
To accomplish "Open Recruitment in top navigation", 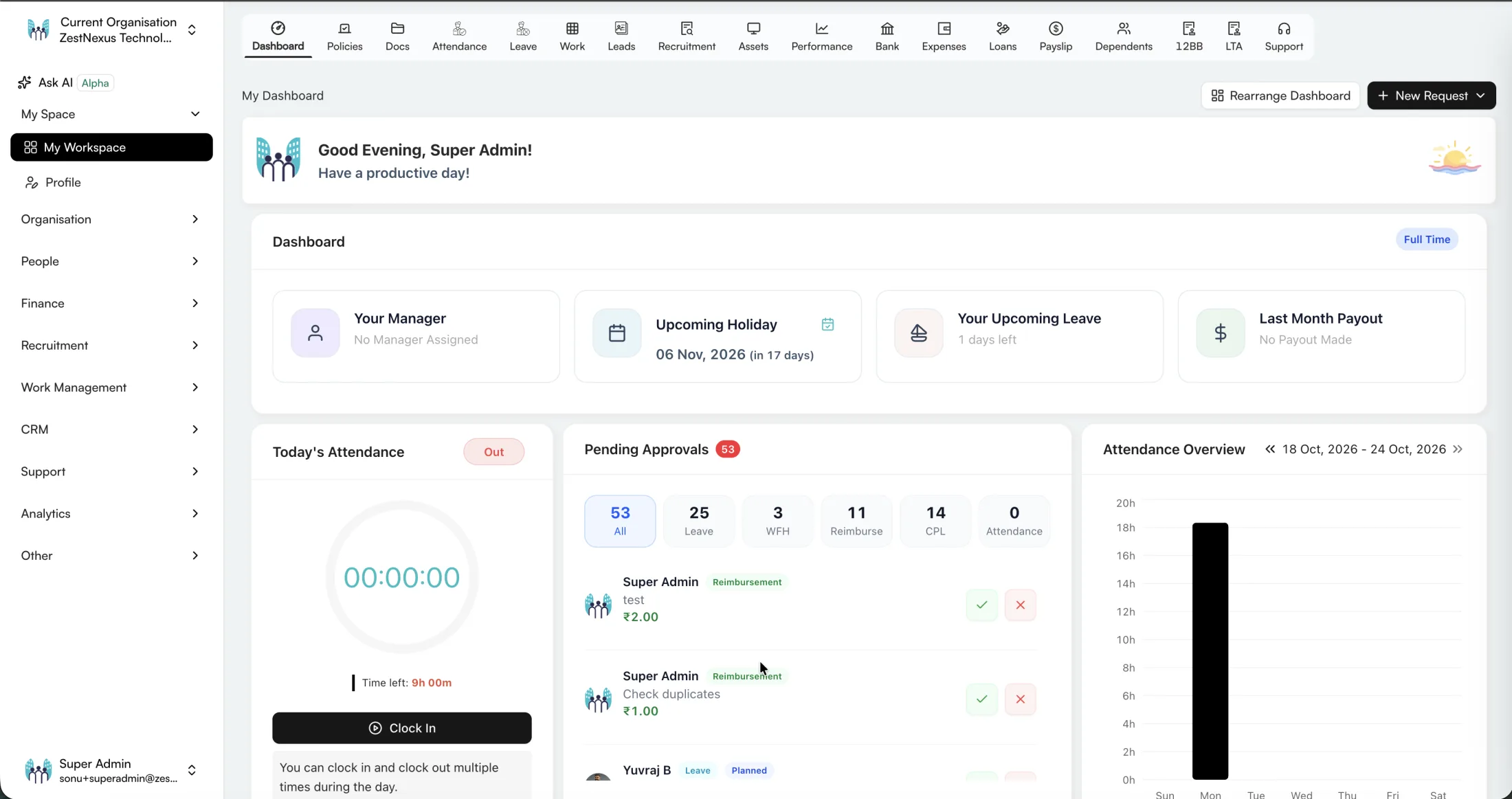I will (687, 36).
